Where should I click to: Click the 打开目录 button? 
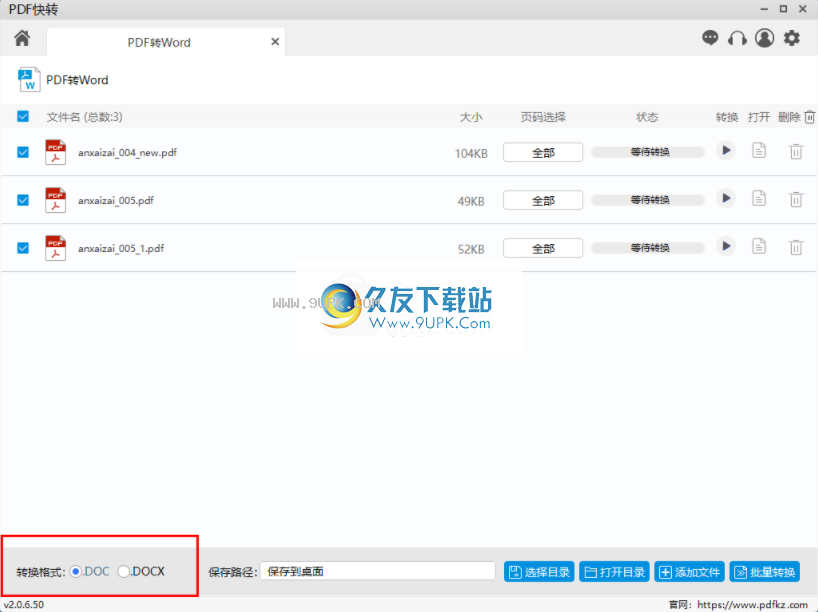click(615, 572)
